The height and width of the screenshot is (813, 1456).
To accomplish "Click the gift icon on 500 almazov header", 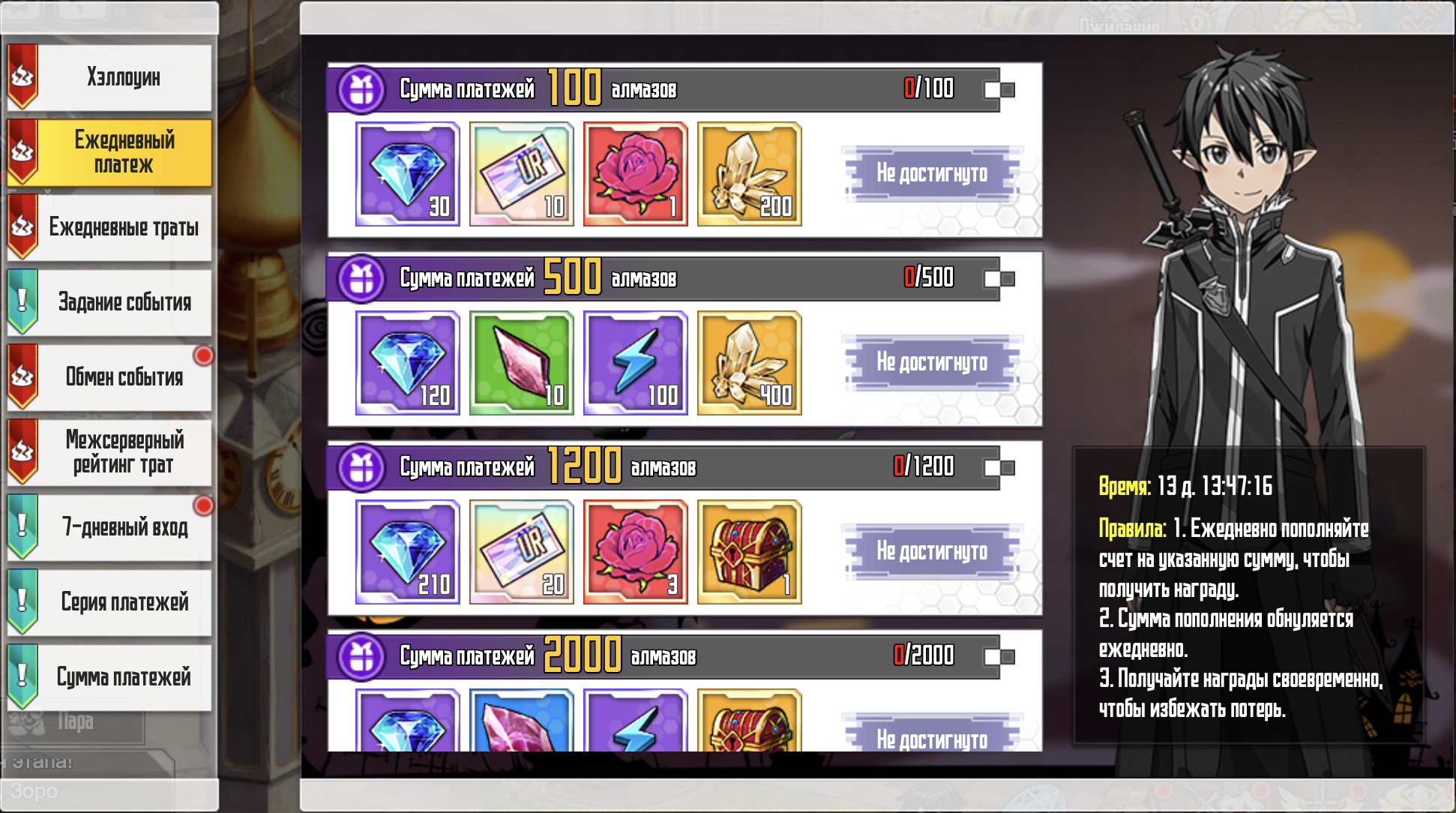I will pos(361,279).
